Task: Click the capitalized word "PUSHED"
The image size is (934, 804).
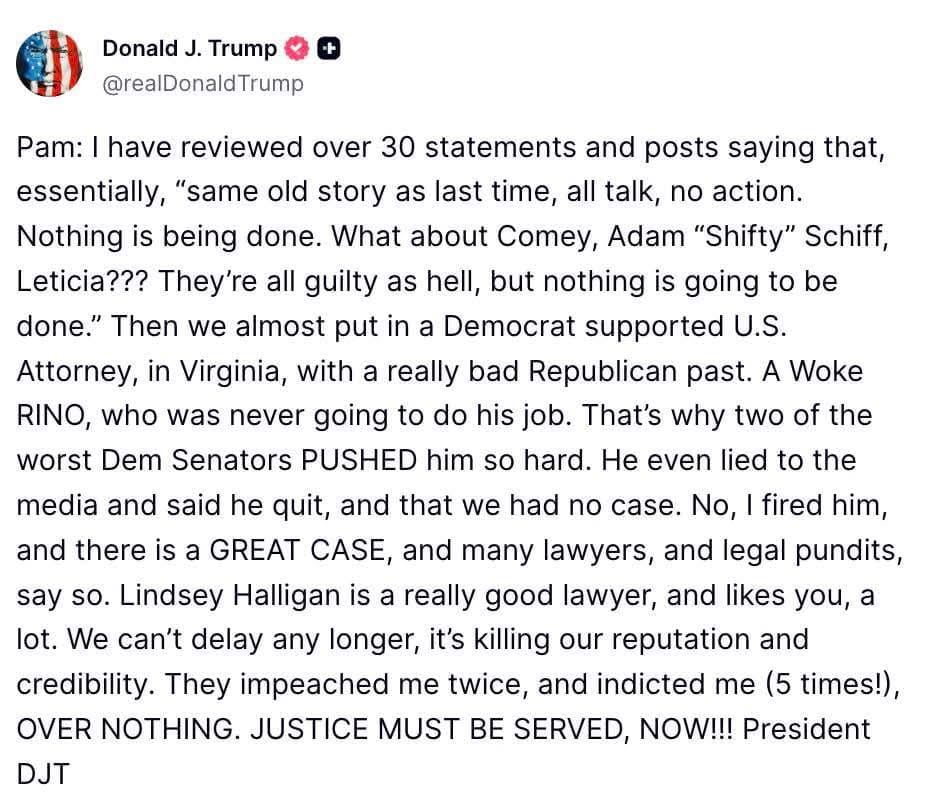Action: [x=359, y=460]
